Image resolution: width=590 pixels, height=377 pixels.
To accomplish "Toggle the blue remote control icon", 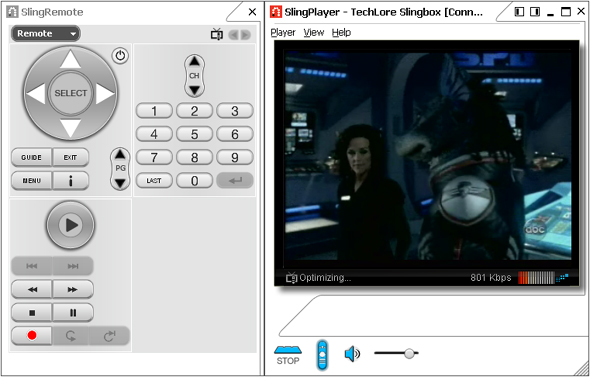I will pyautogui.click(x=322, y=355).
